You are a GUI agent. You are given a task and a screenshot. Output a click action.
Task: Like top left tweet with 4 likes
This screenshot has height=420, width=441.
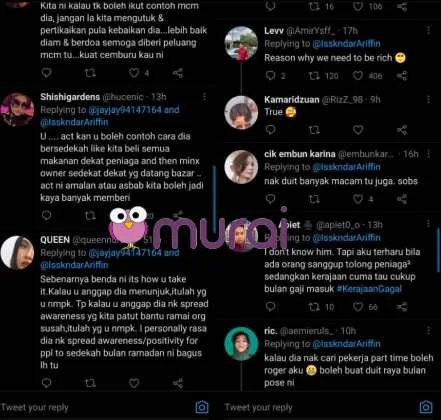click(x=134, y=73)
